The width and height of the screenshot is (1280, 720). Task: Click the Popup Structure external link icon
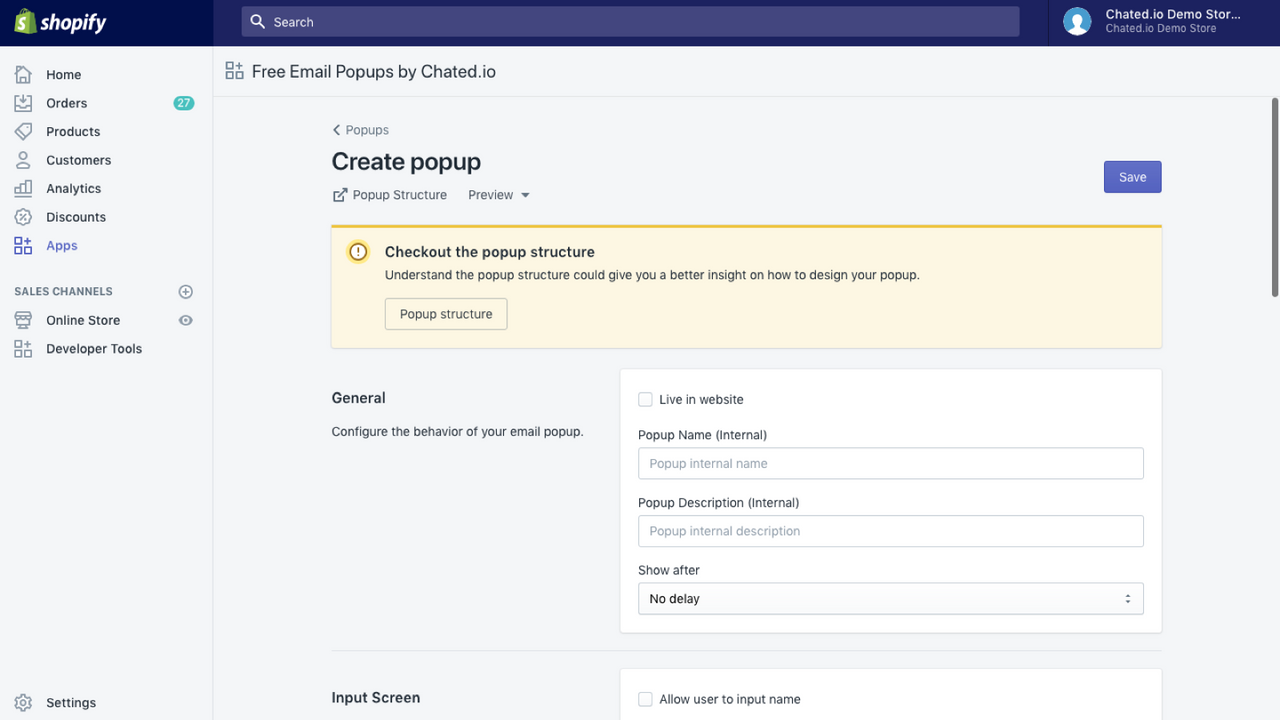[x=341, y=194]
